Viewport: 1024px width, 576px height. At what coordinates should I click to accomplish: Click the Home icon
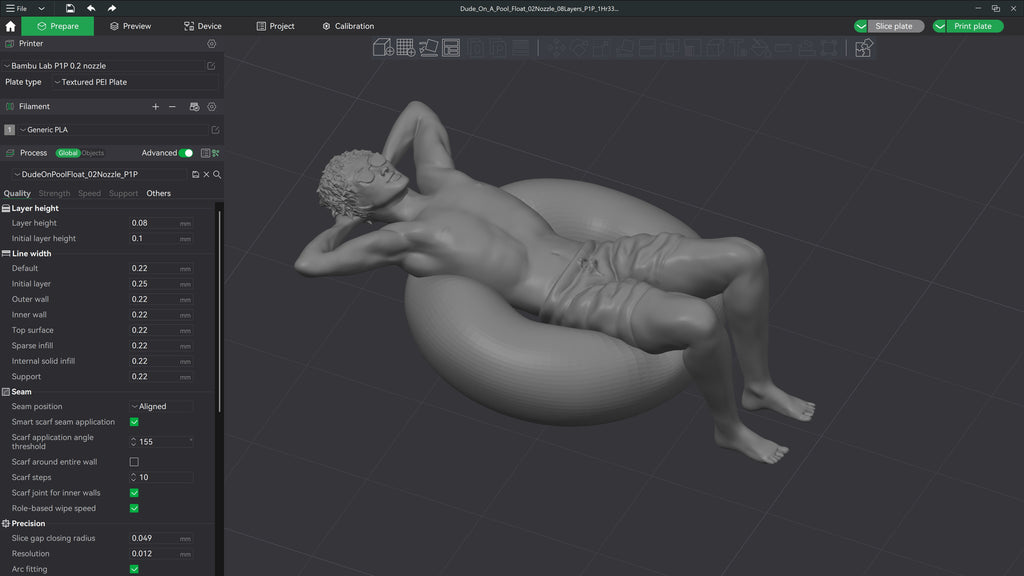click(x=10, y=26)
